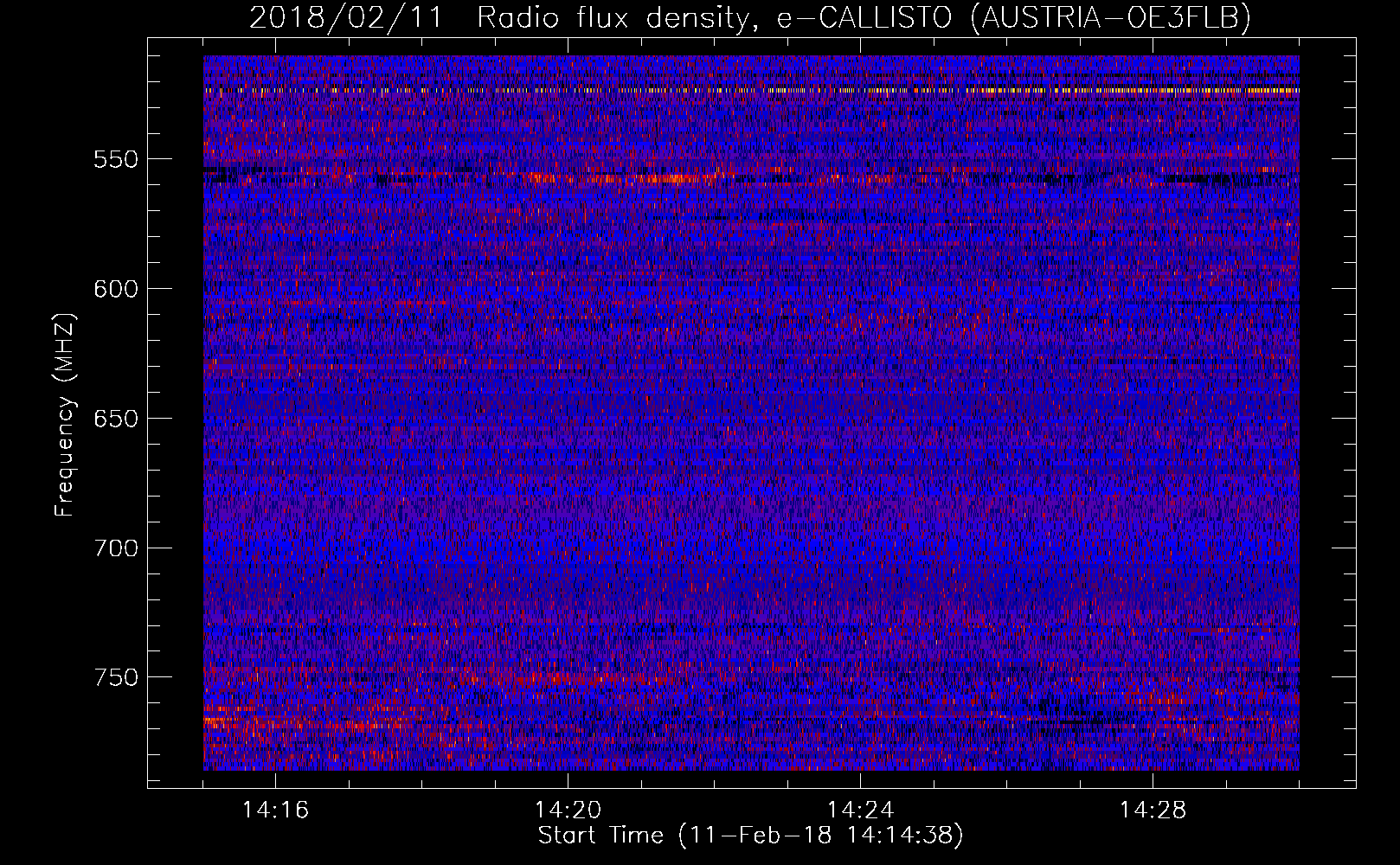1400x865 pixels.
Task: Select the 750 frequency axis label
Action: point(116,677)
